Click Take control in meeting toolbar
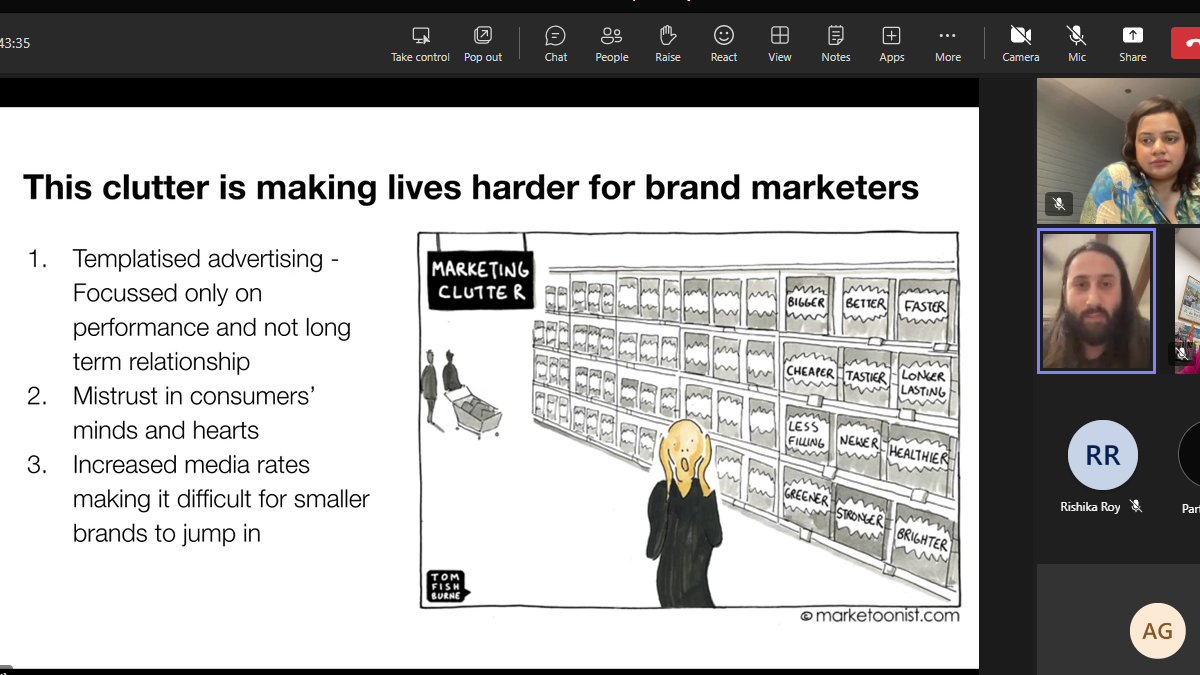 [x=420, y=44]
